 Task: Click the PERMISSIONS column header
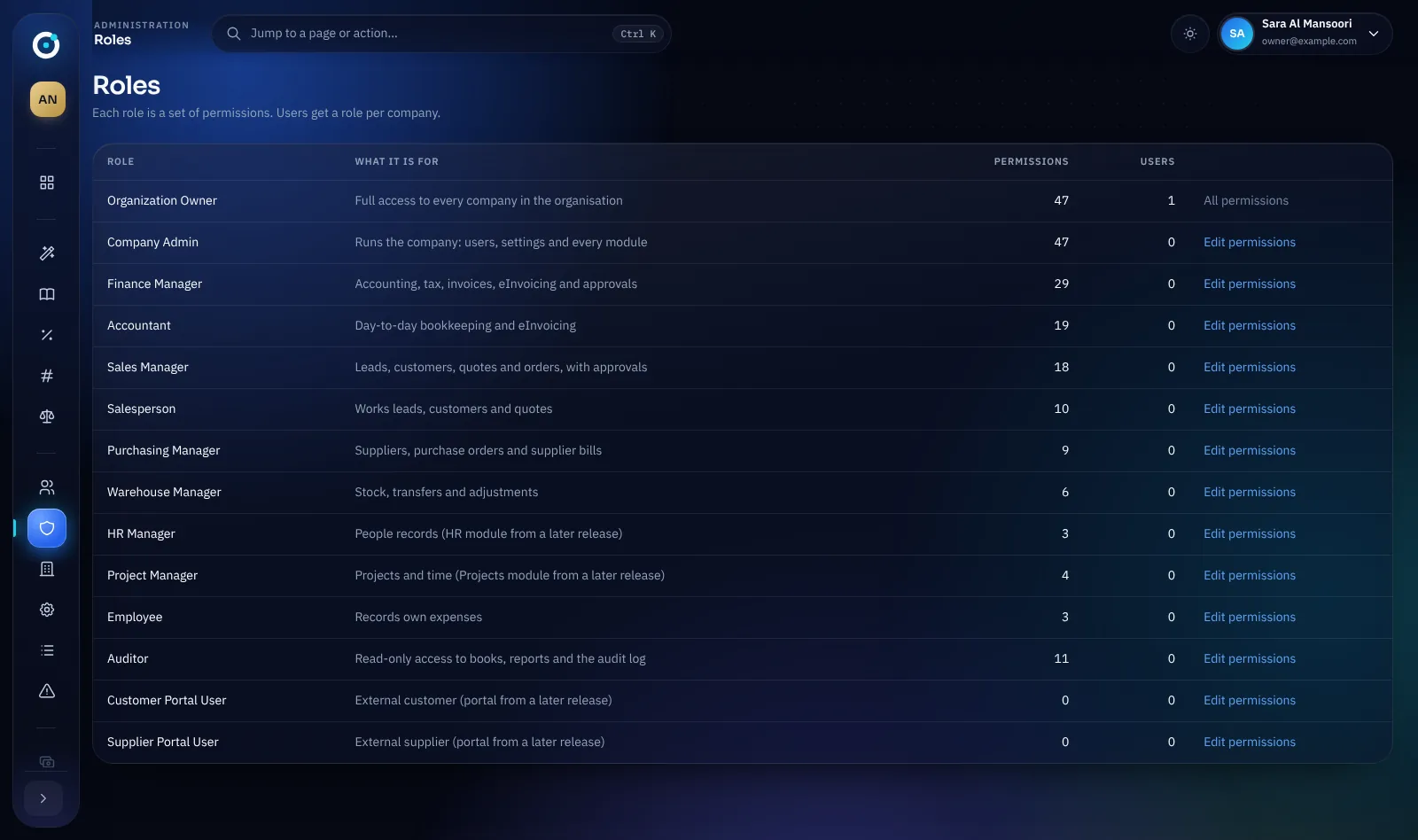point(1032,161)
